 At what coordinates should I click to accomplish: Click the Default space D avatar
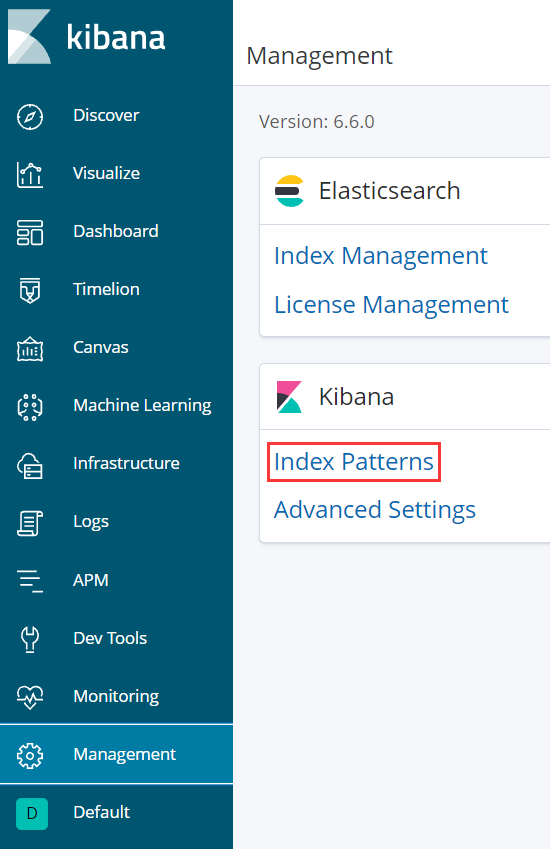pos(32,813)
